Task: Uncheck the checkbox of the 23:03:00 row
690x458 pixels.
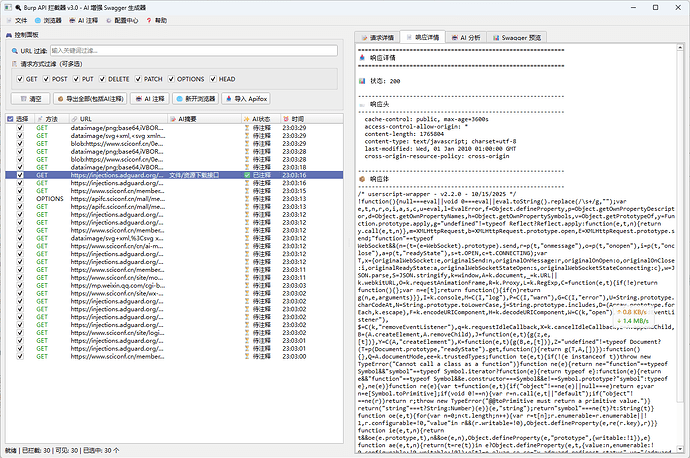Action: pyautogui.click(x=20, y=356)
